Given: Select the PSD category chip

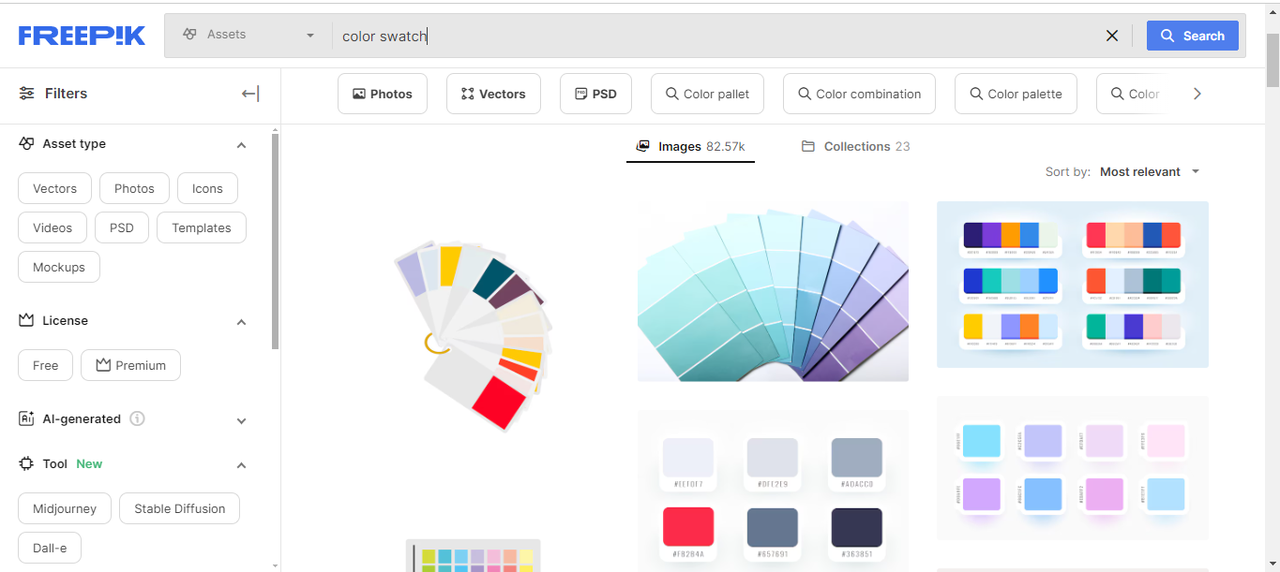Looking at the screenshot, I should 596,94.
